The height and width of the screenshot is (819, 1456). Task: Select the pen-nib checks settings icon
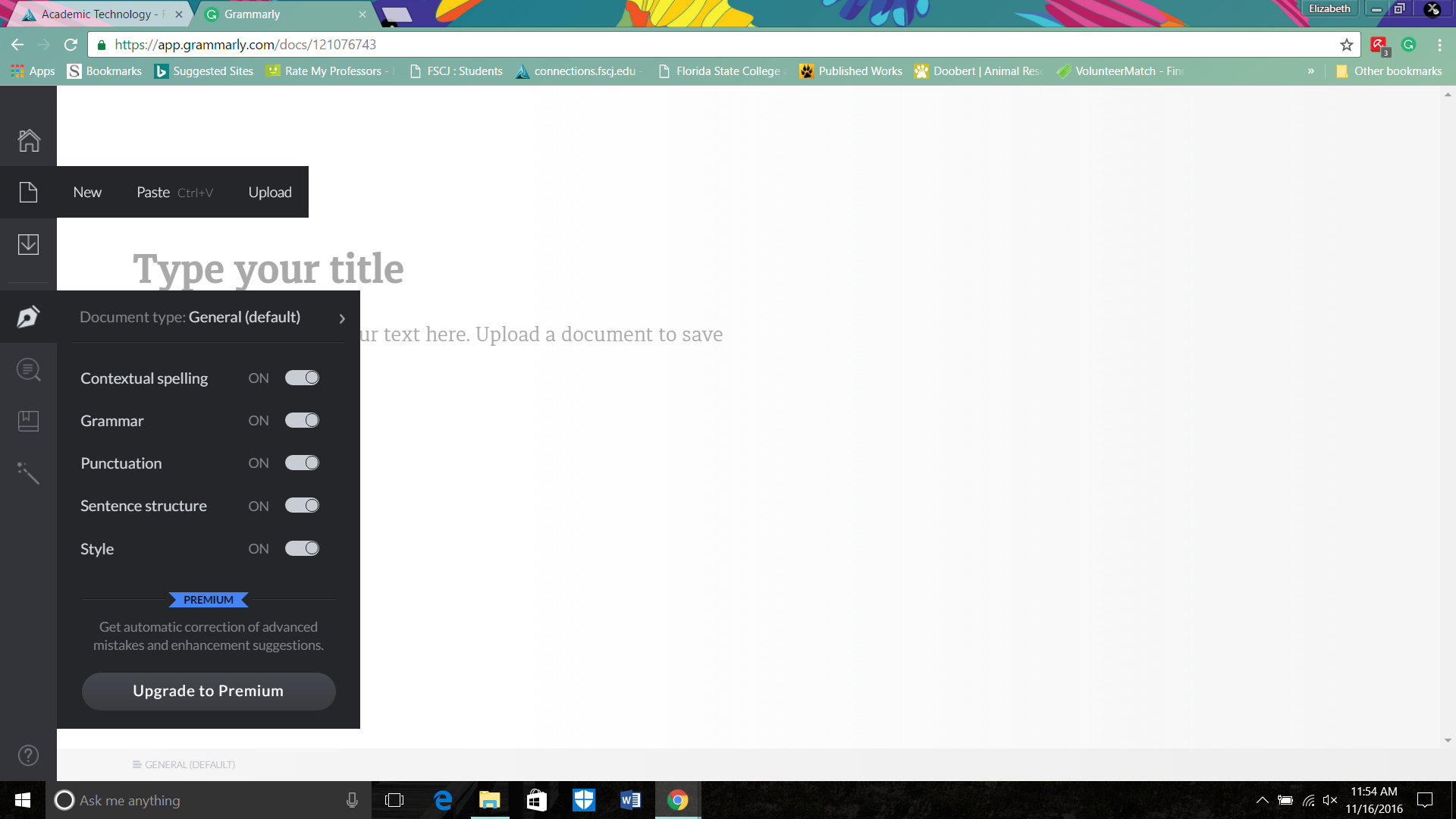[28, 317]
